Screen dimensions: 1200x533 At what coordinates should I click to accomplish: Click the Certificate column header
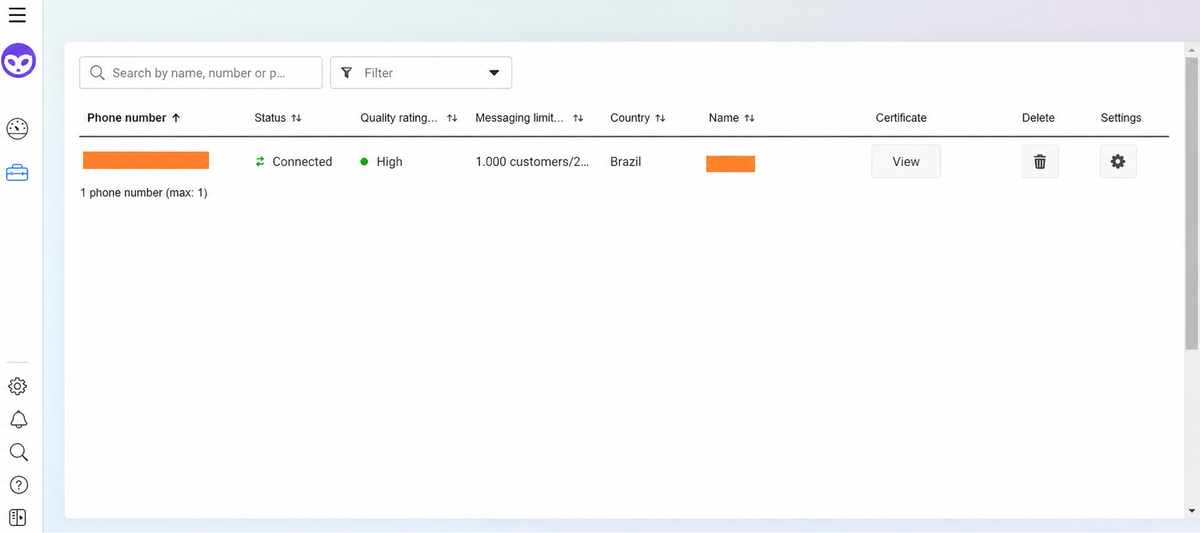pyautogui.click(x=901, y=118)
